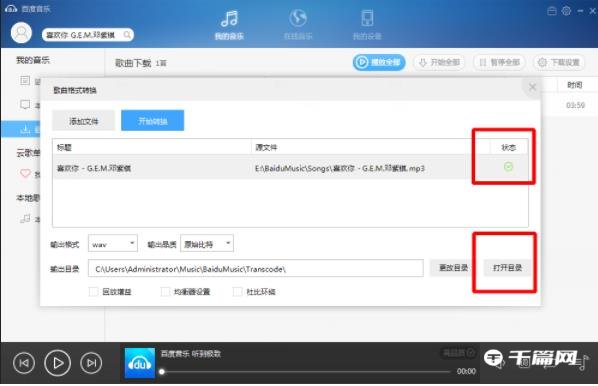Click the source path E:\BaiduMusic\Songs\ mp3 cell
Screen dimensions: 598x386
339,168
